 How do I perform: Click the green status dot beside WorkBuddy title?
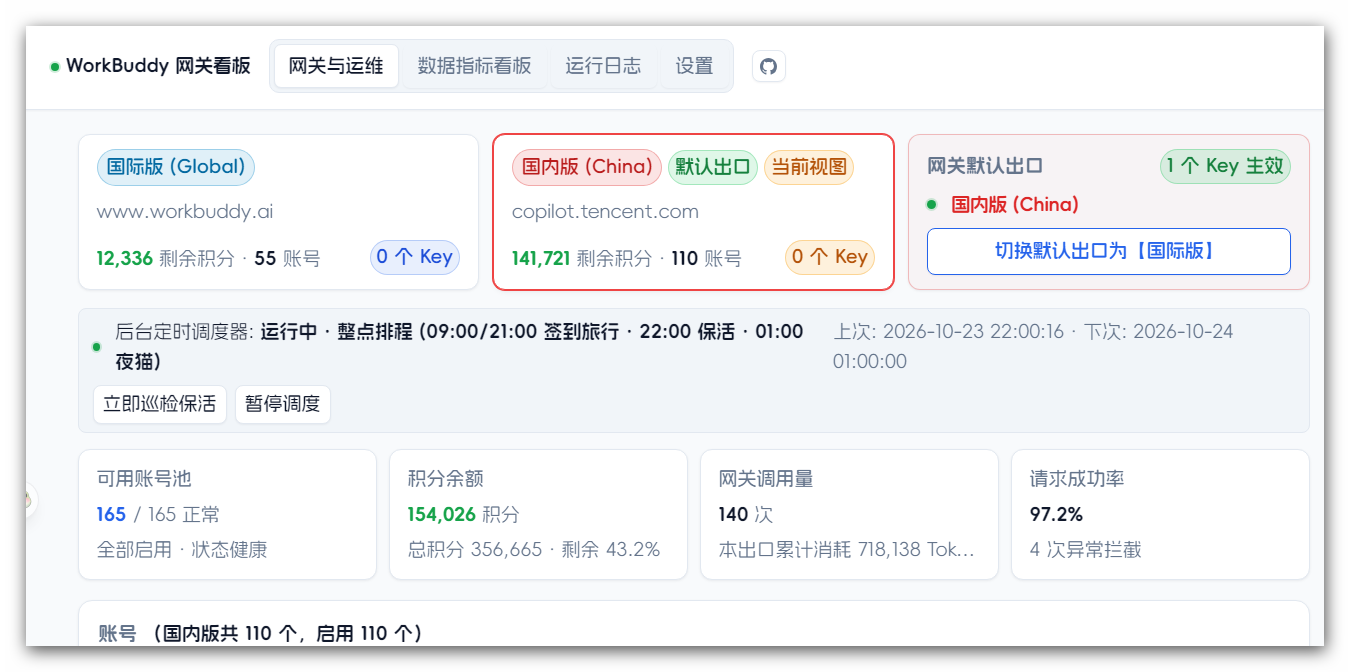[x=55, y=67]
